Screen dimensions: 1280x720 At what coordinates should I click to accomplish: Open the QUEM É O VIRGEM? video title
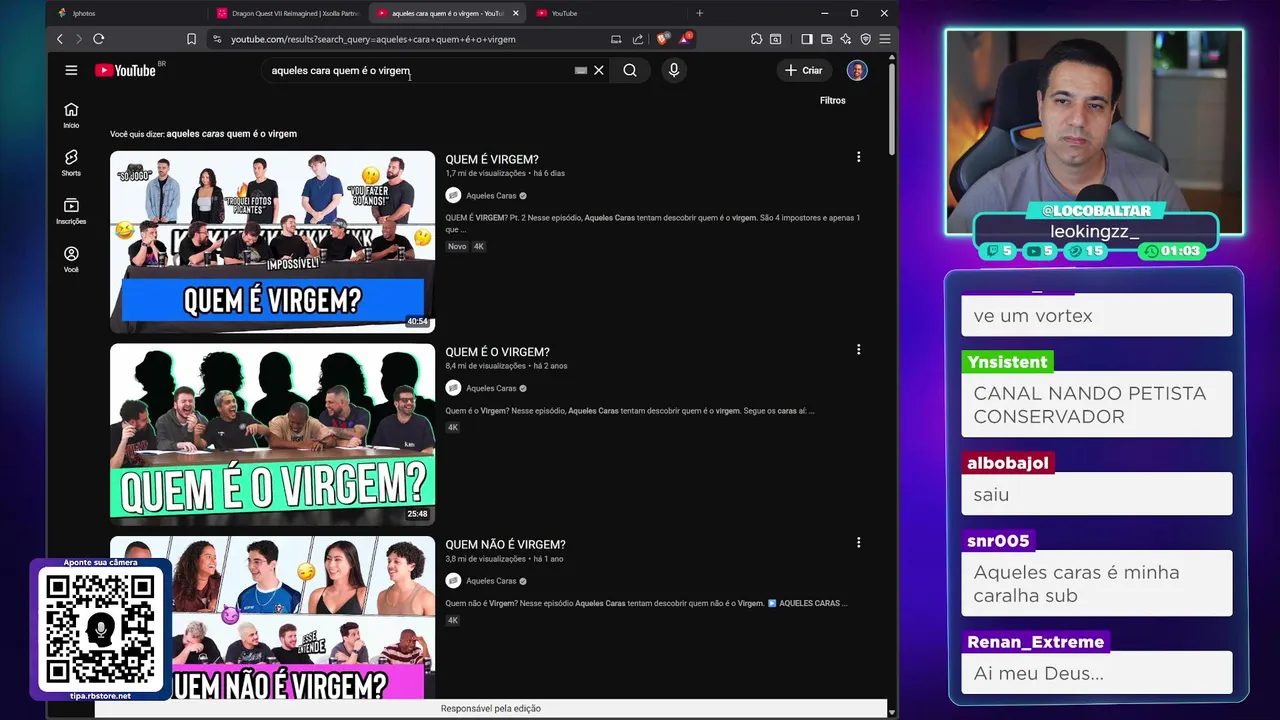tap(498, 352)
